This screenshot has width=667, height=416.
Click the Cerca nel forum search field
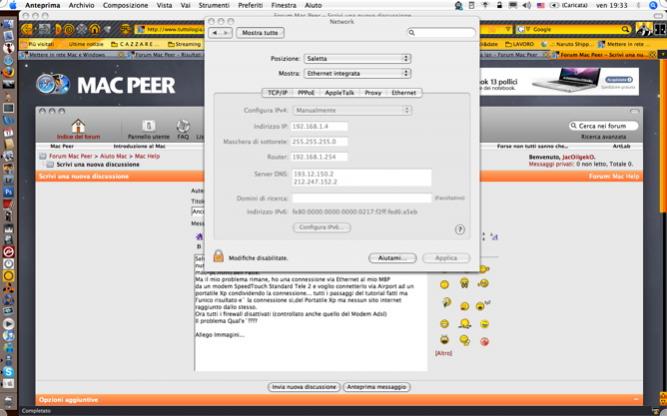[x=604, y=125]
